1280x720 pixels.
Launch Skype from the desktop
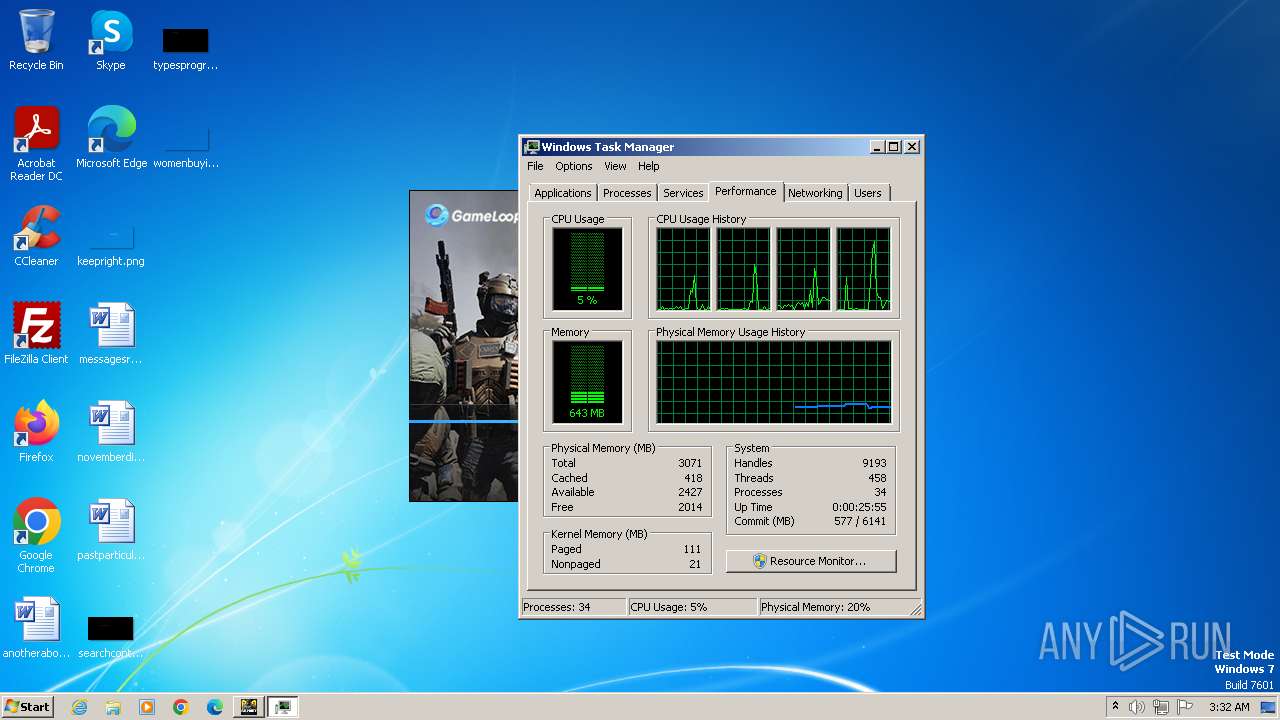point(111,40)
